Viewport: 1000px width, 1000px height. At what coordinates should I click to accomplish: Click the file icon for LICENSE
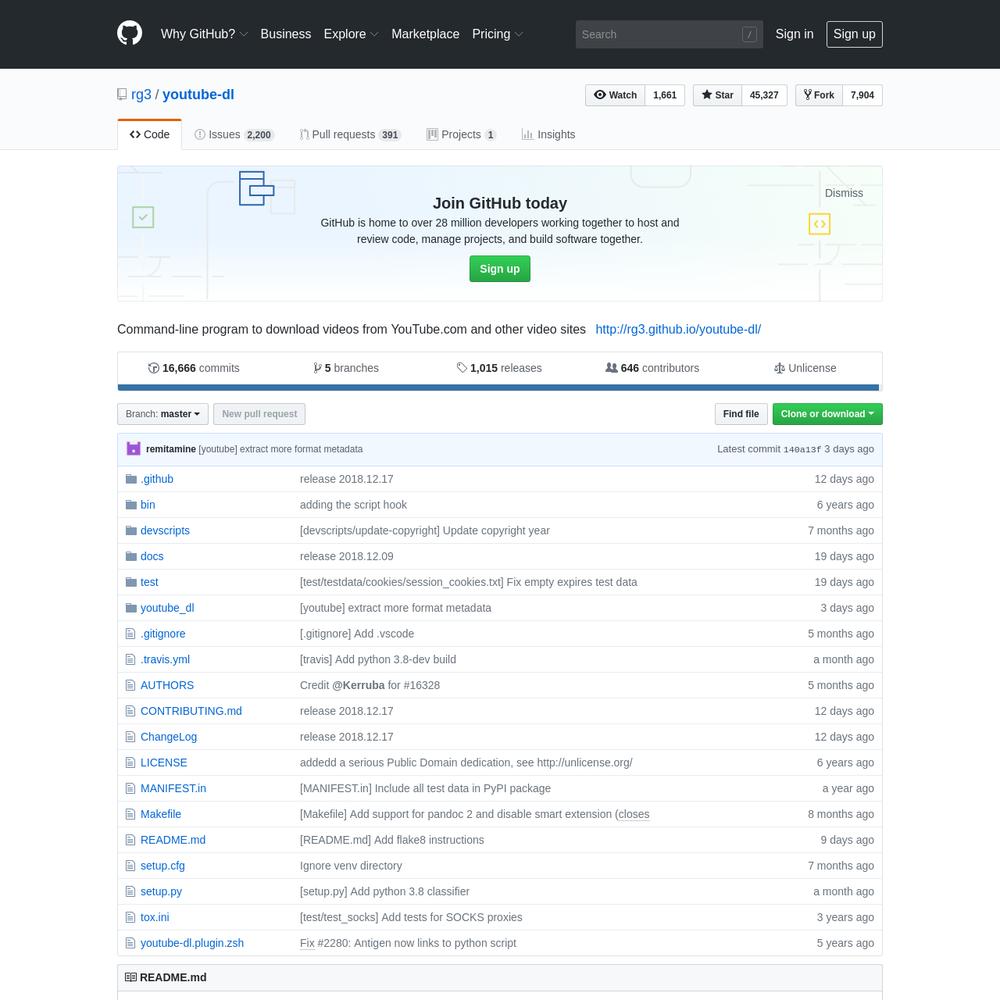131,762
